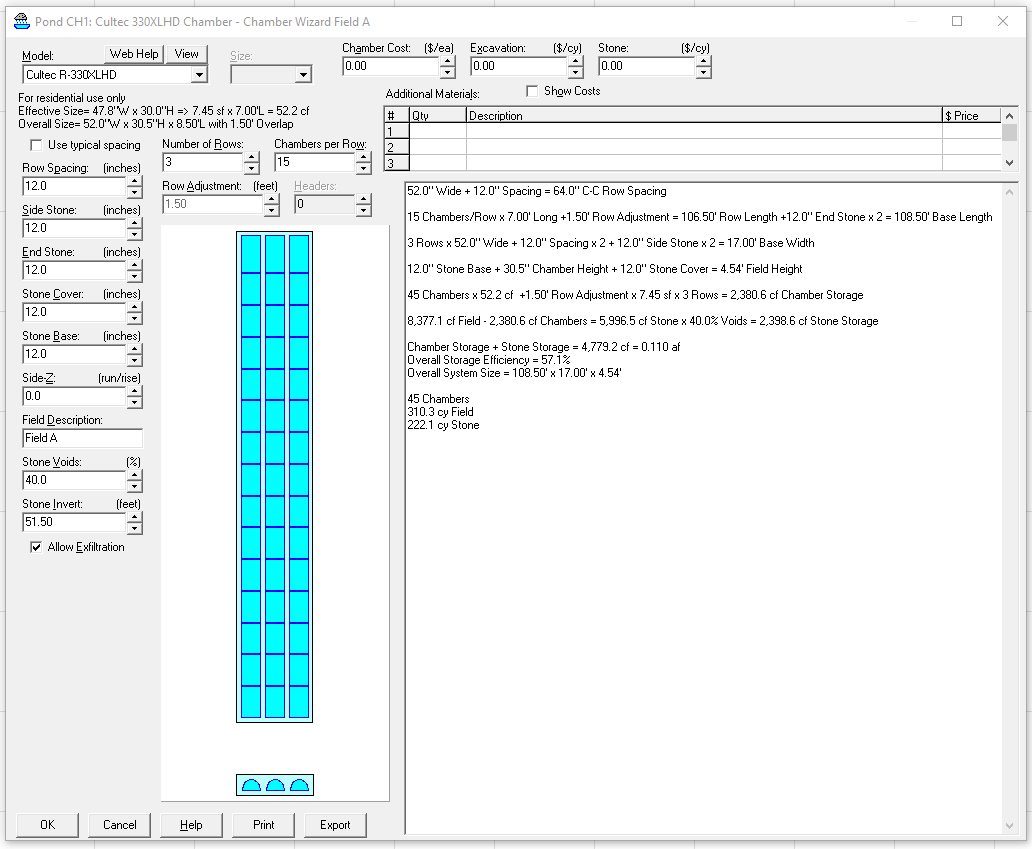
Task: Increase Stone cost with up arrow
Action: pyautogui.click(x=703, y=61)
